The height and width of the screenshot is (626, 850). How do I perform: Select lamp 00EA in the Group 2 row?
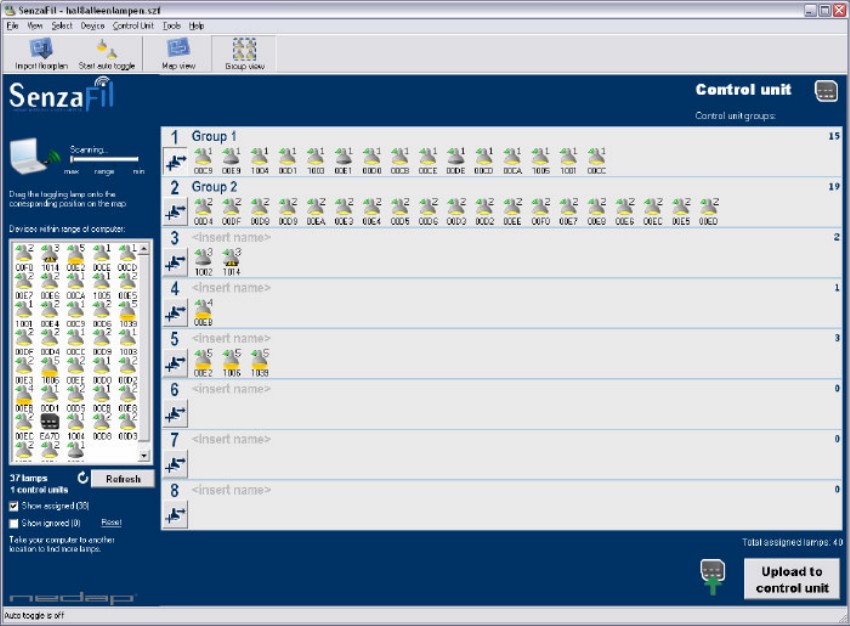316,211
